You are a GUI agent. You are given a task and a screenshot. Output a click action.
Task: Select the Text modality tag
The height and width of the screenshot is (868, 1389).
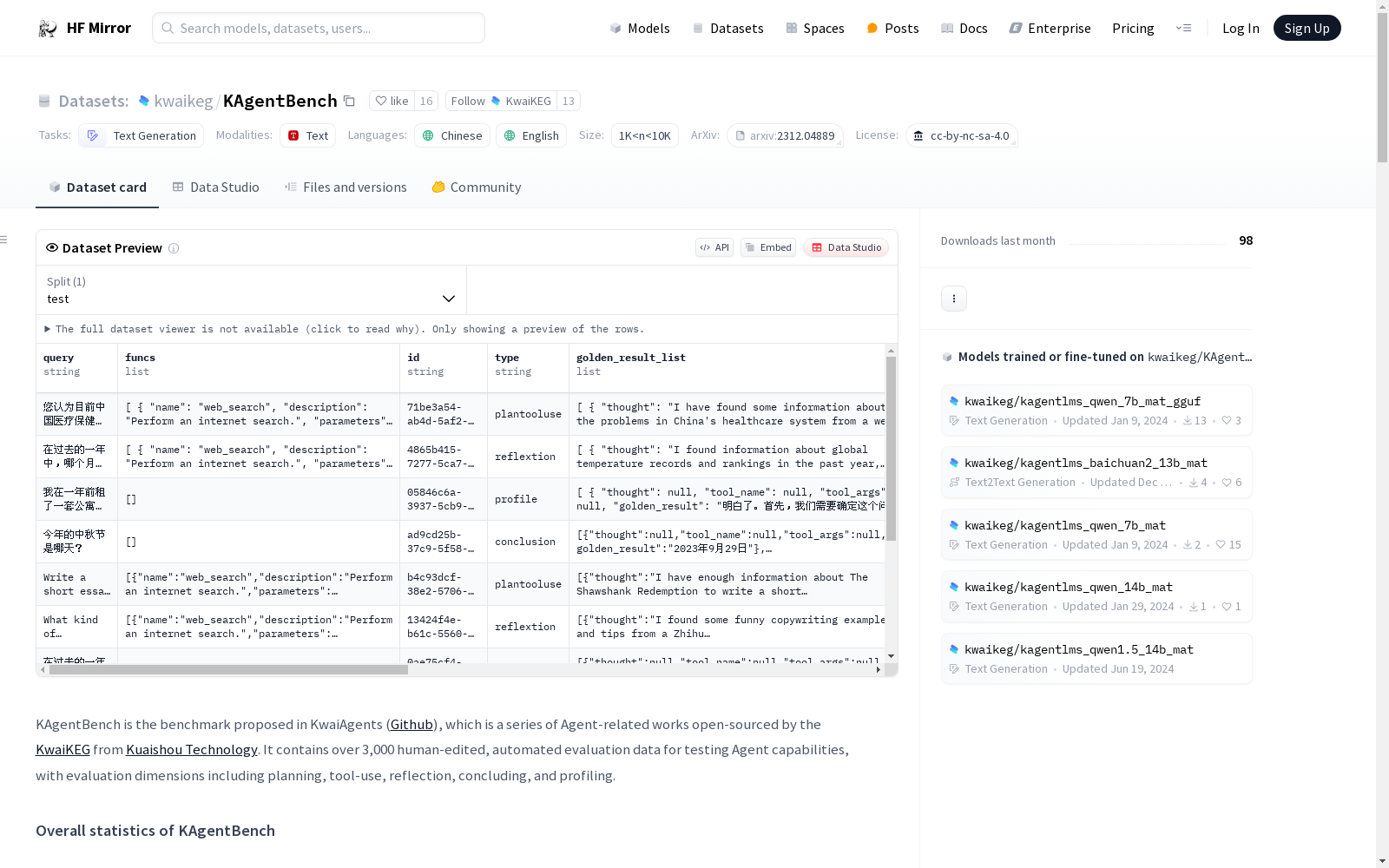pos(307,135)
